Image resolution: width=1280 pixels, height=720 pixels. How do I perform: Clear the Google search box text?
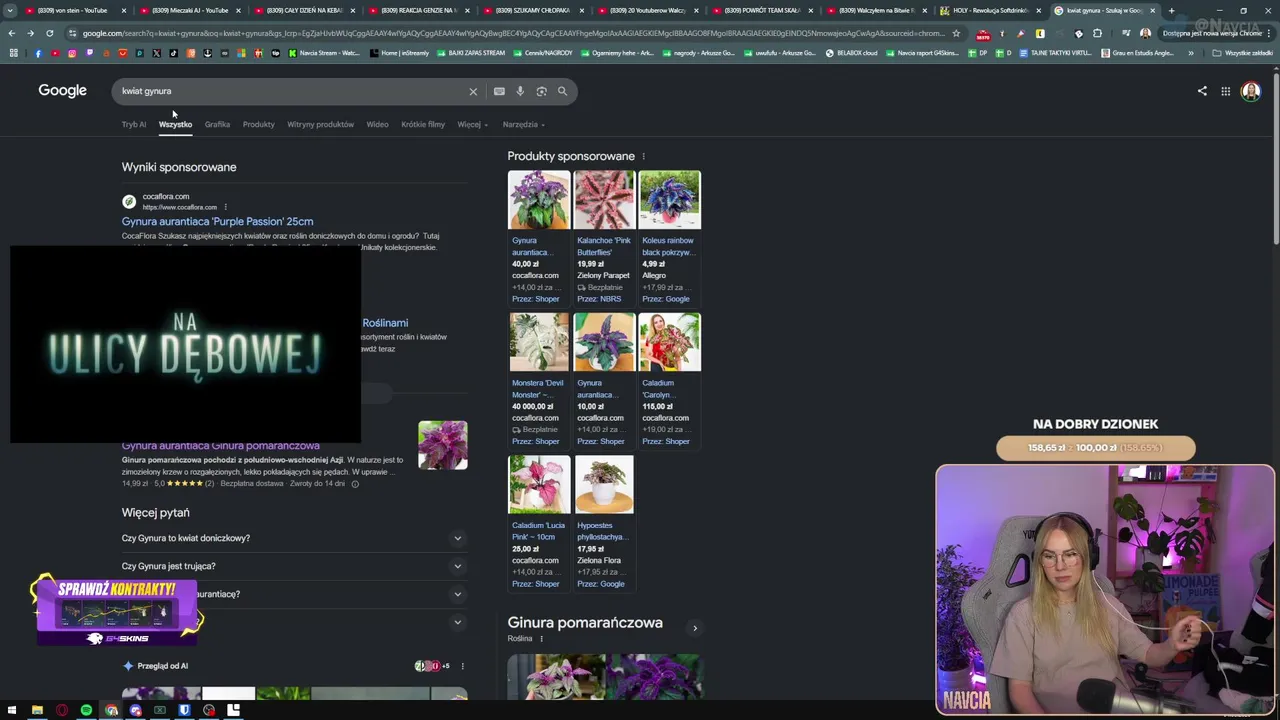point(473,91)
